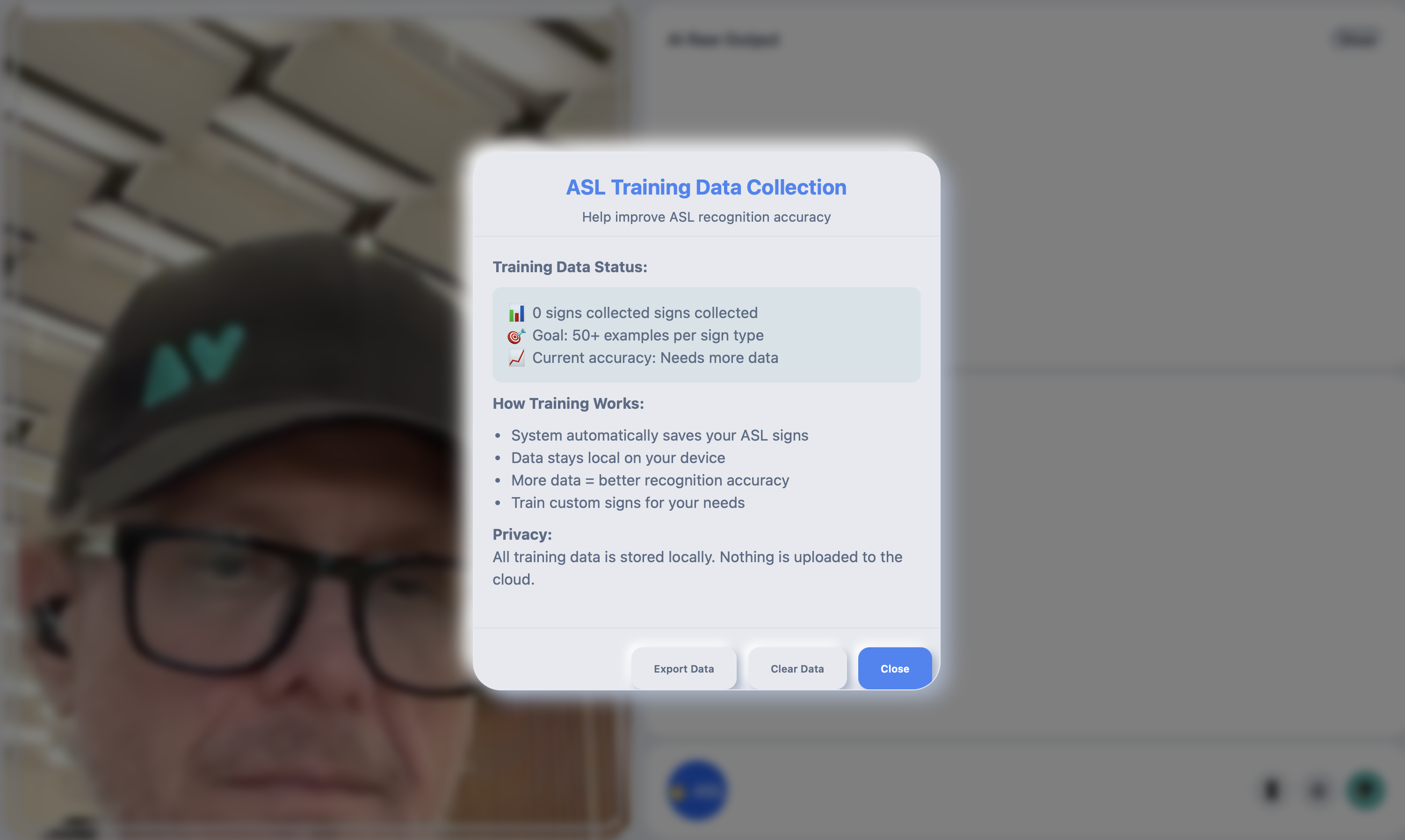
Task: Click the ASL Training Data Collection title
Action: coord(706,188)
